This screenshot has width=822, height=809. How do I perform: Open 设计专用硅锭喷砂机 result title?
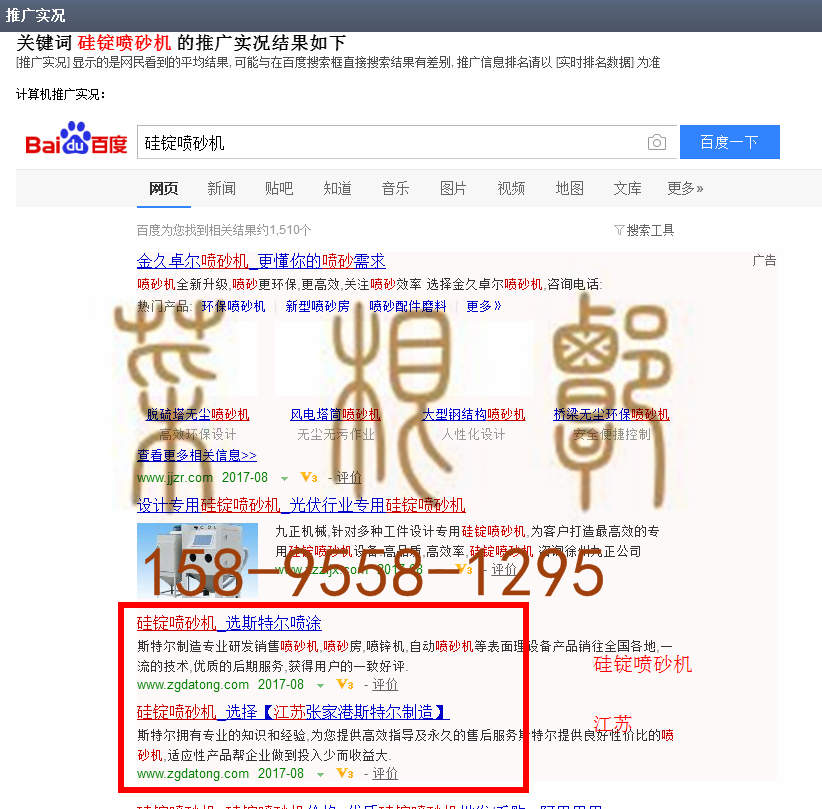click(x=301, y=505)
